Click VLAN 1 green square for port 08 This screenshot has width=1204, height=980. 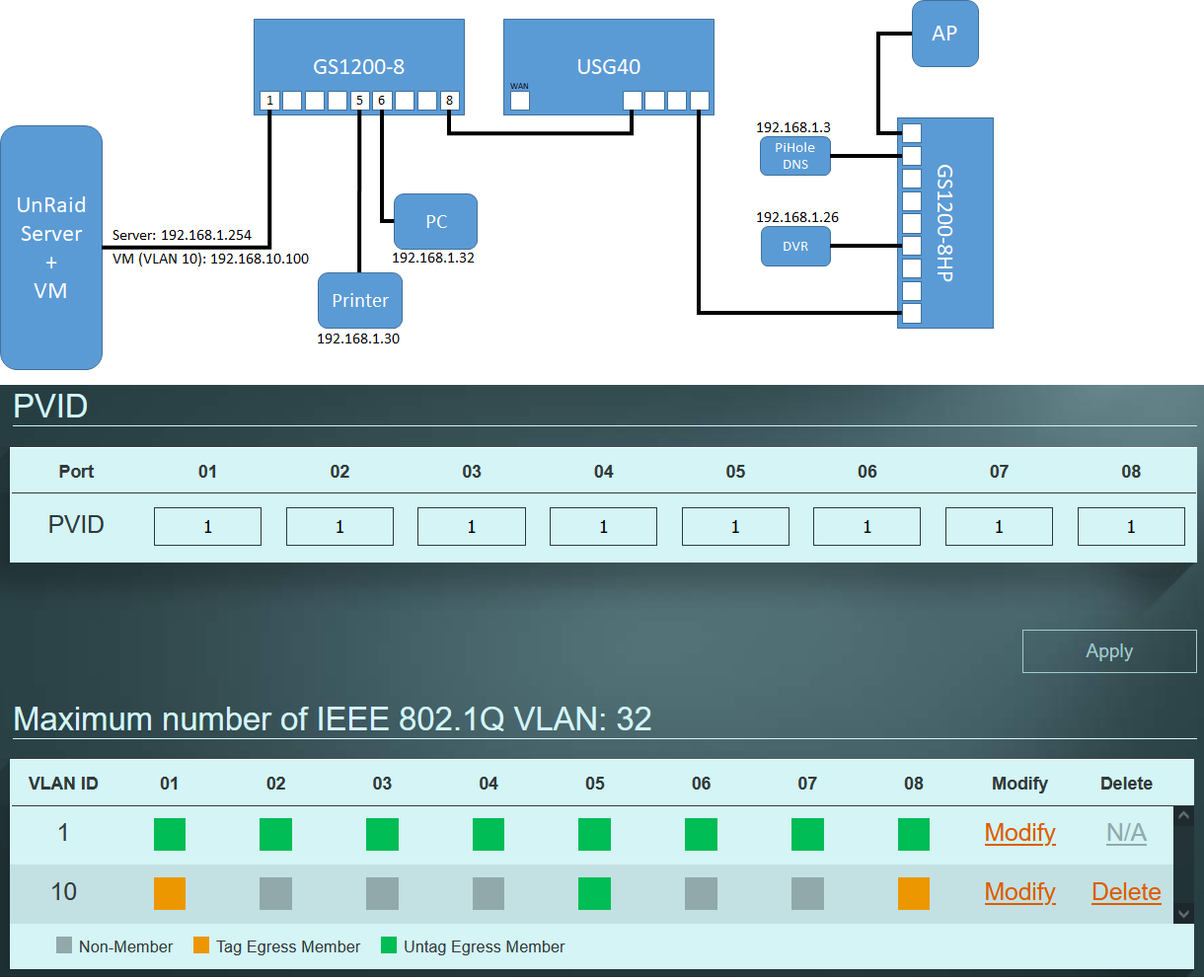click(914, 834)
